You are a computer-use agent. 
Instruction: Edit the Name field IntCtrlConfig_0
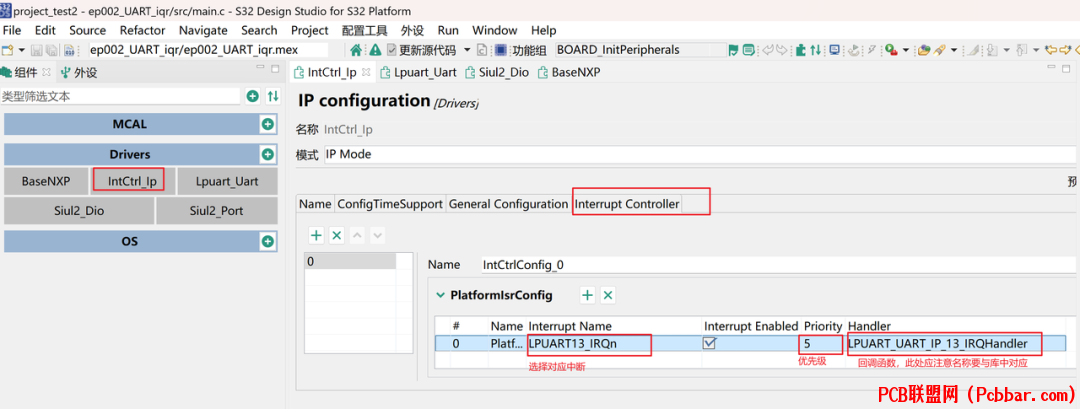[x=778, y=265]
